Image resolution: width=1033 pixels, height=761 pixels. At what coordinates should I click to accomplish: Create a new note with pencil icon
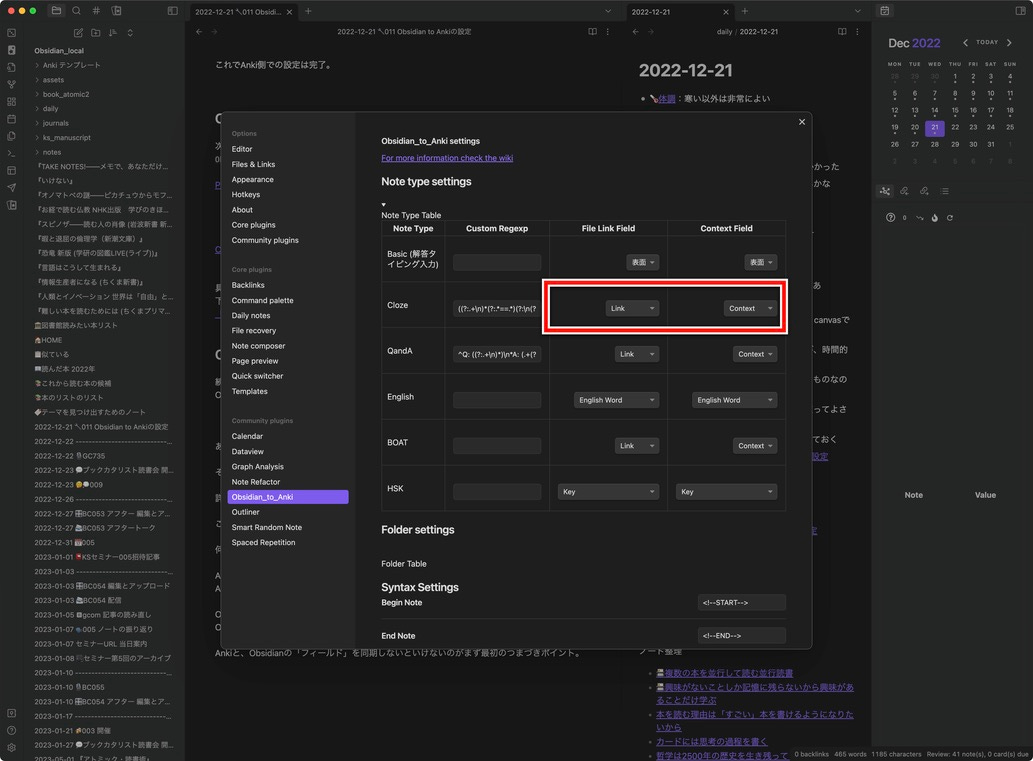pyautogui.click(x=78, y=32)
